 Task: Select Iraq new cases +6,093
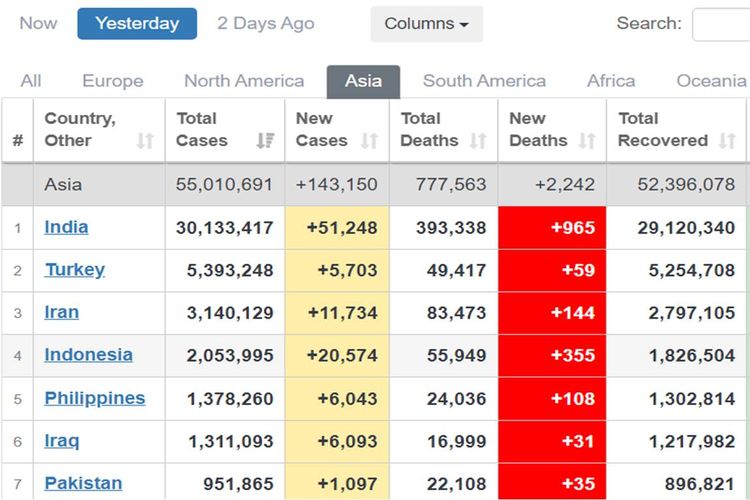click(348, 442)
